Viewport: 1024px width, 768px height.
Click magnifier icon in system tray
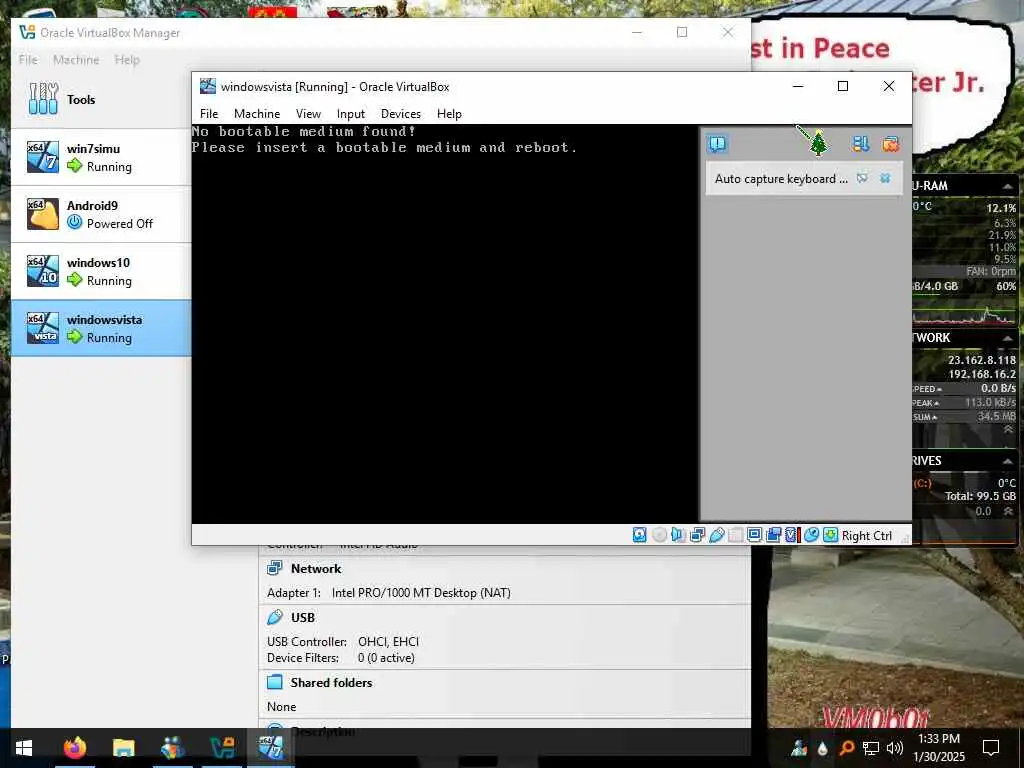click(846, 748)
